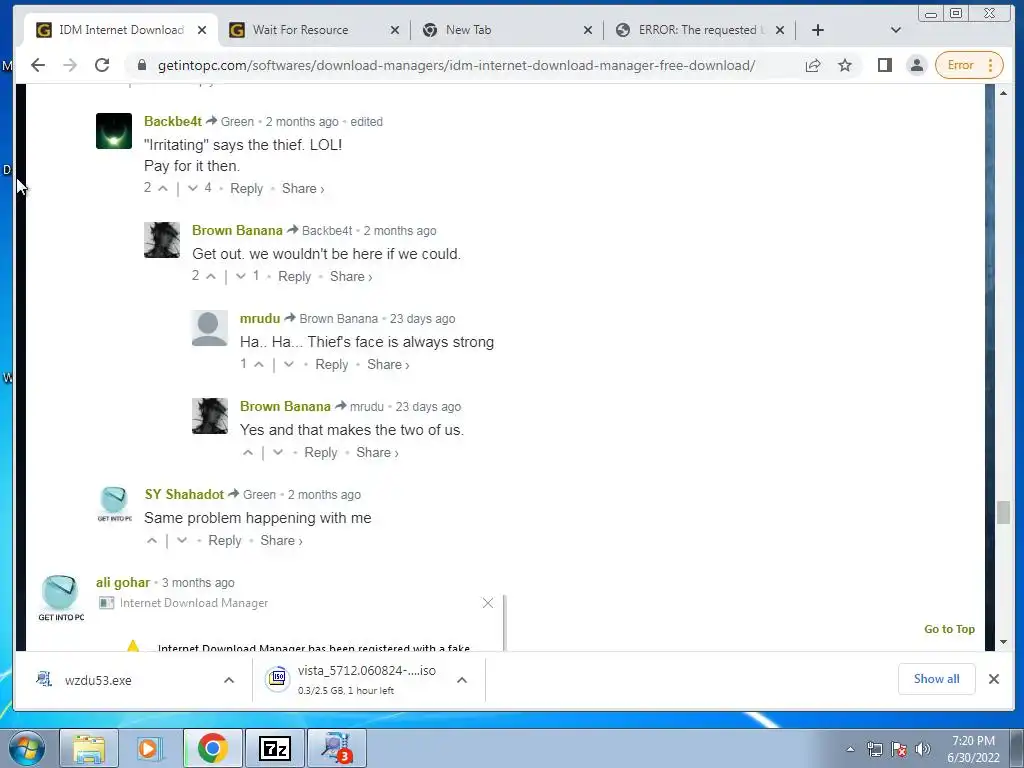Reload the current page
Viewport: 1024px width, 768px height.
tap(102, 65)
